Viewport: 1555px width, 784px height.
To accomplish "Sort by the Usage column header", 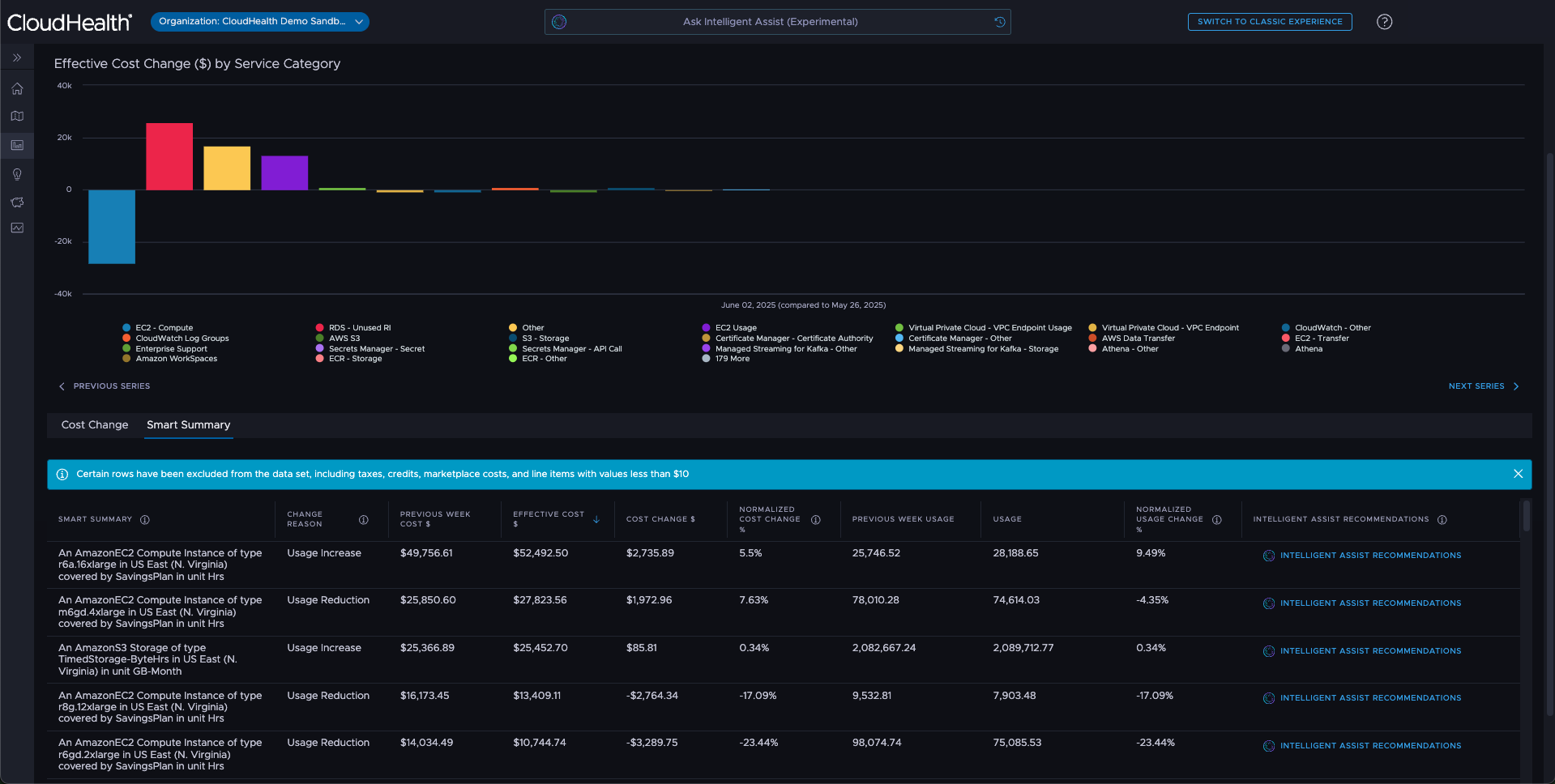I will tap(1007, 519).
